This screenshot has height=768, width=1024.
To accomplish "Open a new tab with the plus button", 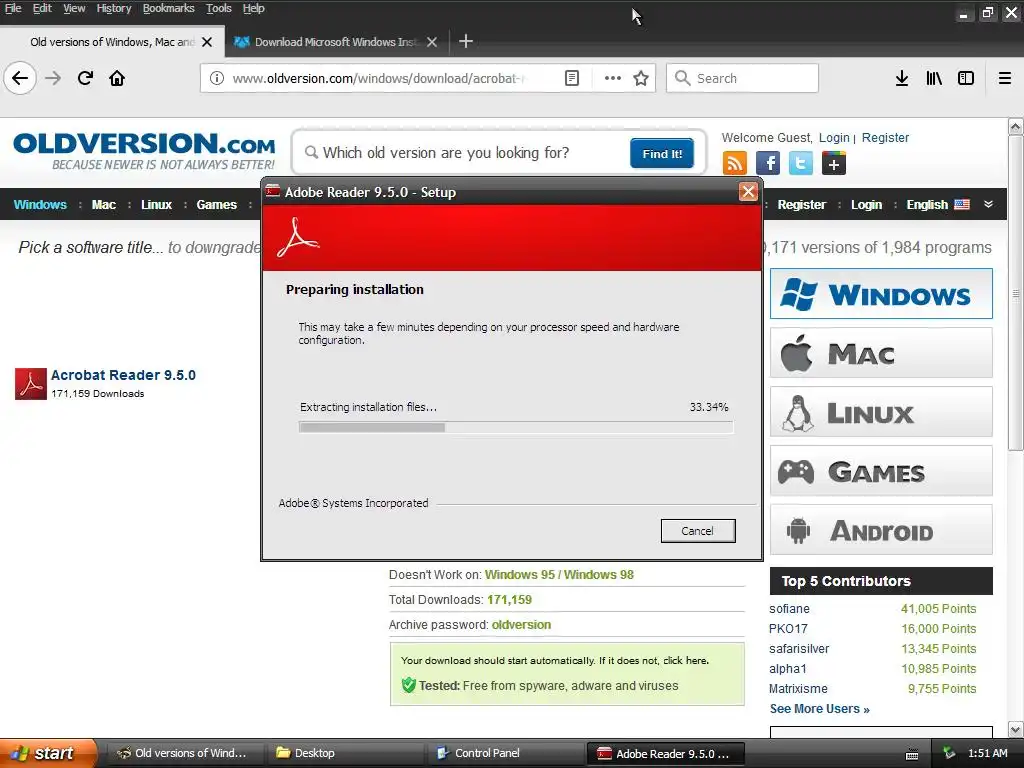I will pos(466,42).
